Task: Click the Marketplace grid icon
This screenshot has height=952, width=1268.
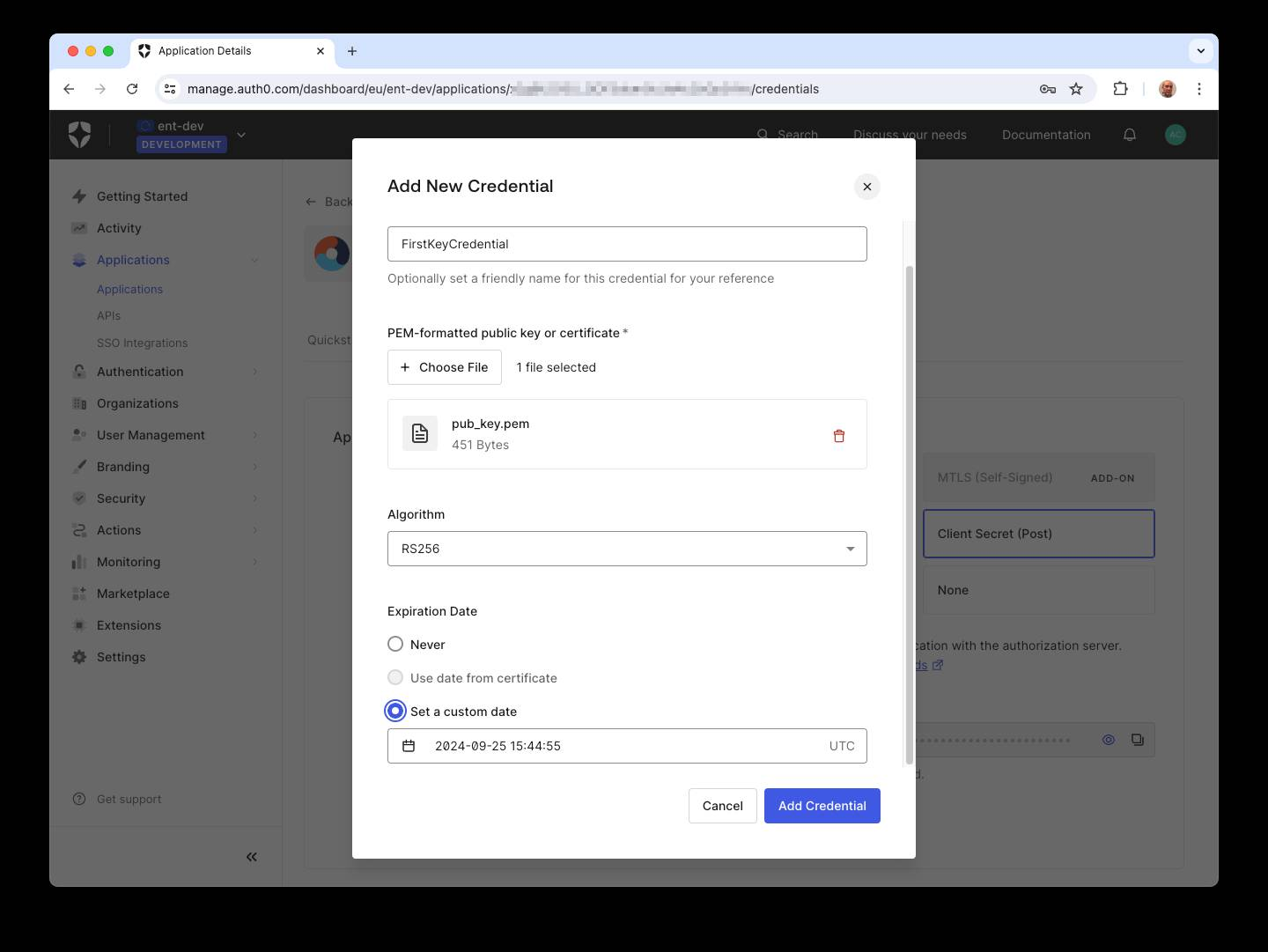Action: pyautogui.click(x=79, y=594)
